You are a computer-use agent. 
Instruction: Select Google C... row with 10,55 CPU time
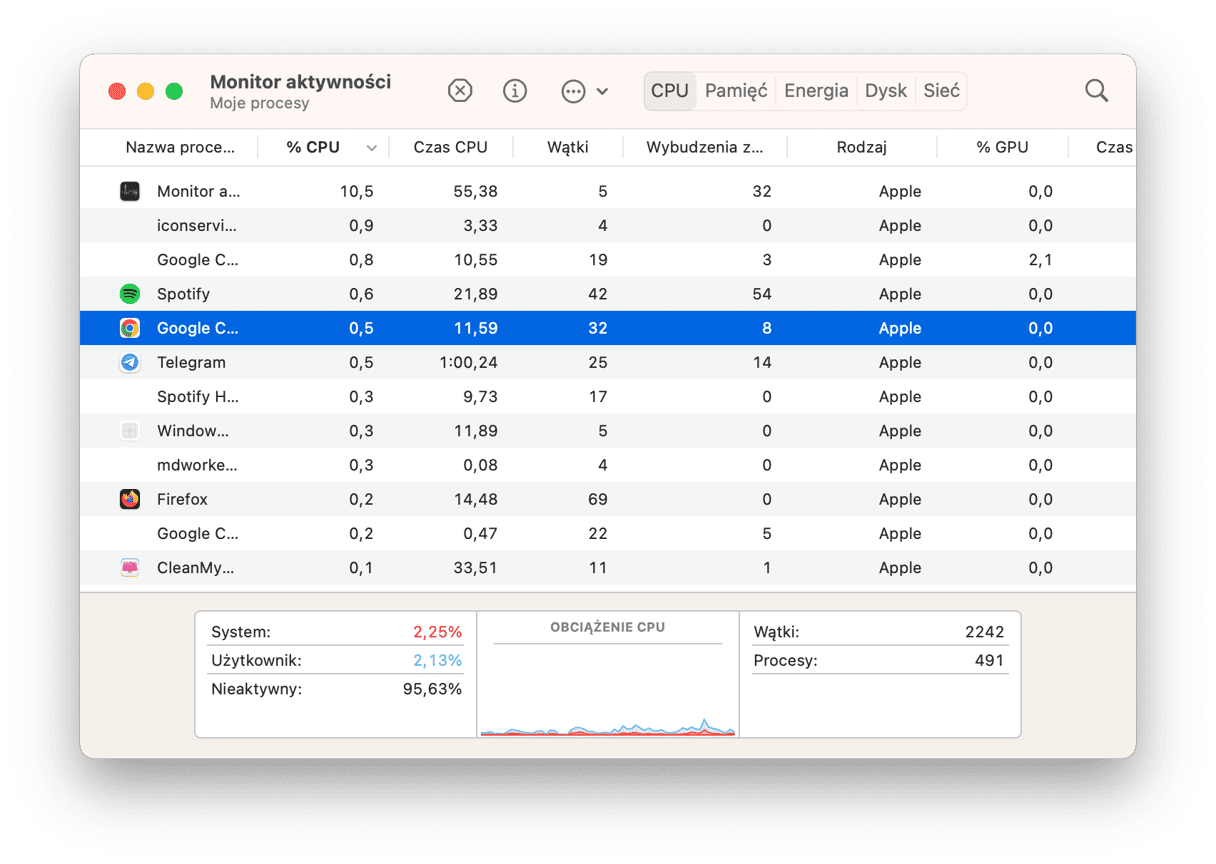click(608, 260)
